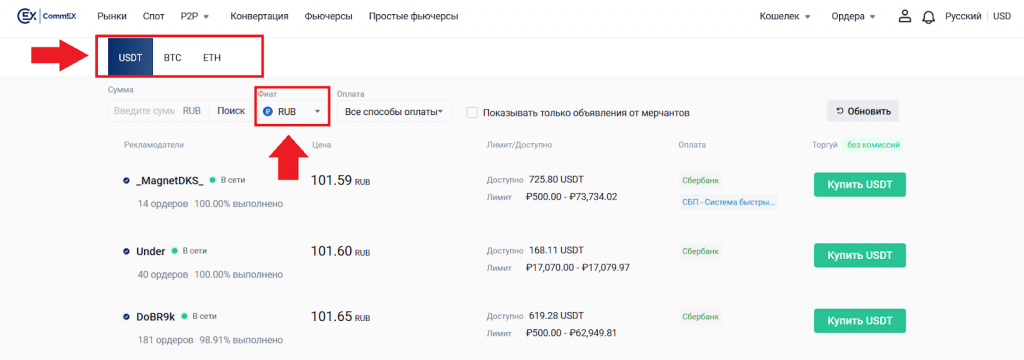Open Спот in top menu
Image resolution: width=1024 pixels, height=360 pixels.
(x=153, y=16)
